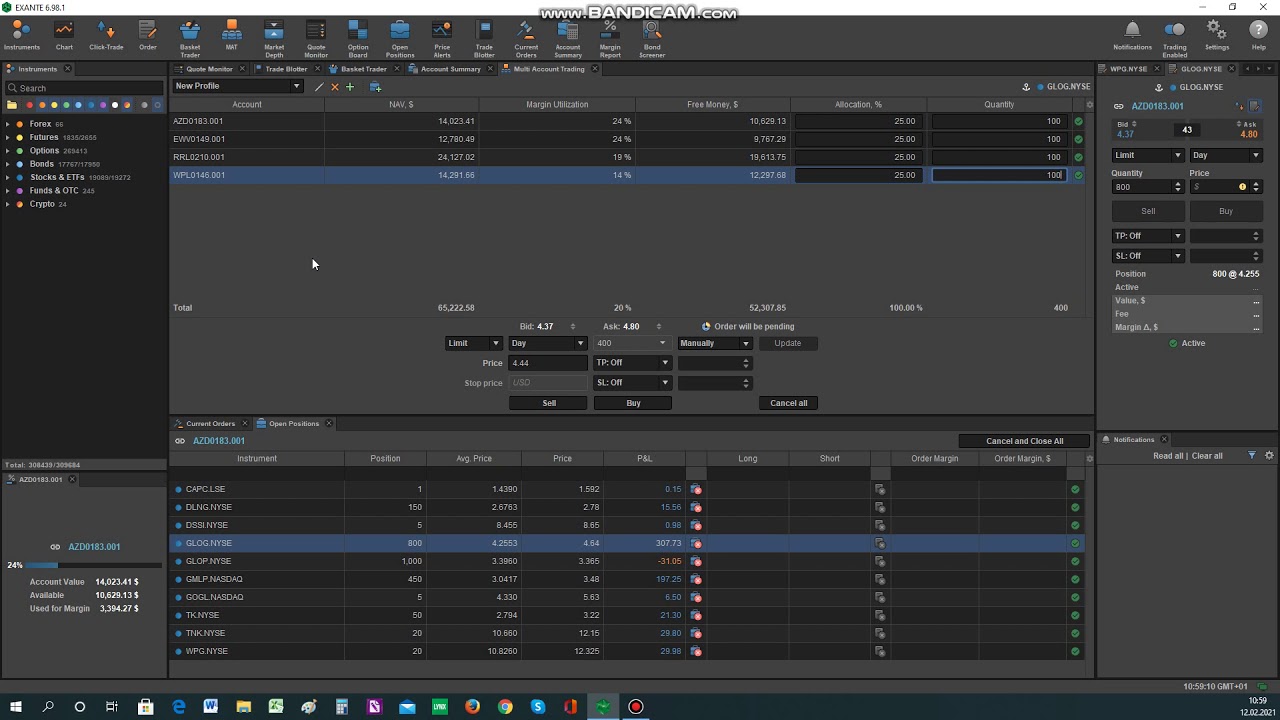Click Clear all link in Notifications
Viewport: 1280px width, 720px height.
coord(1207,456)
